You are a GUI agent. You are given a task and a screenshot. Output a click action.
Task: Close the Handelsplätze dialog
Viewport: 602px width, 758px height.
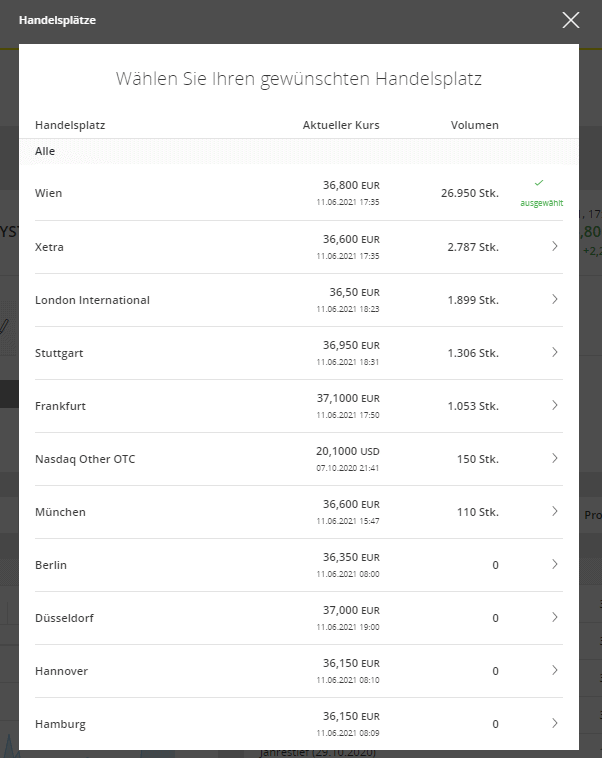571,20
